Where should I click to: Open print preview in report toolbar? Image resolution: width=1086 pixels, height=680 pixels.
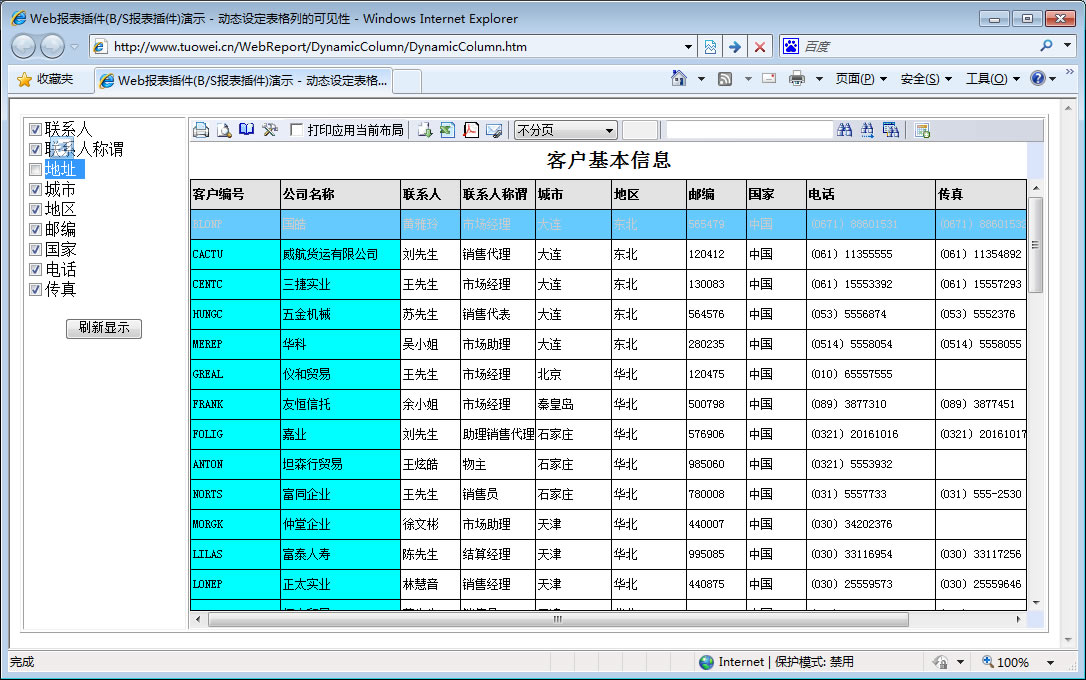[224, 130]
